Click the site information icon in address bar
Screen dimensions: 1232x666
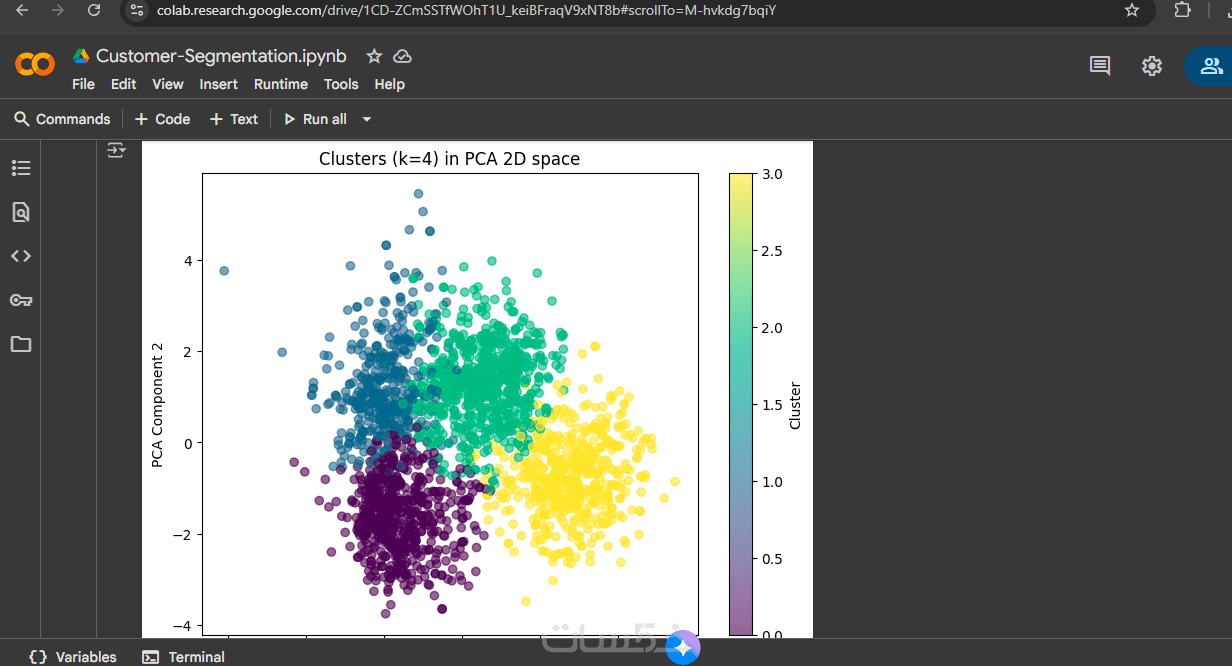138,10
